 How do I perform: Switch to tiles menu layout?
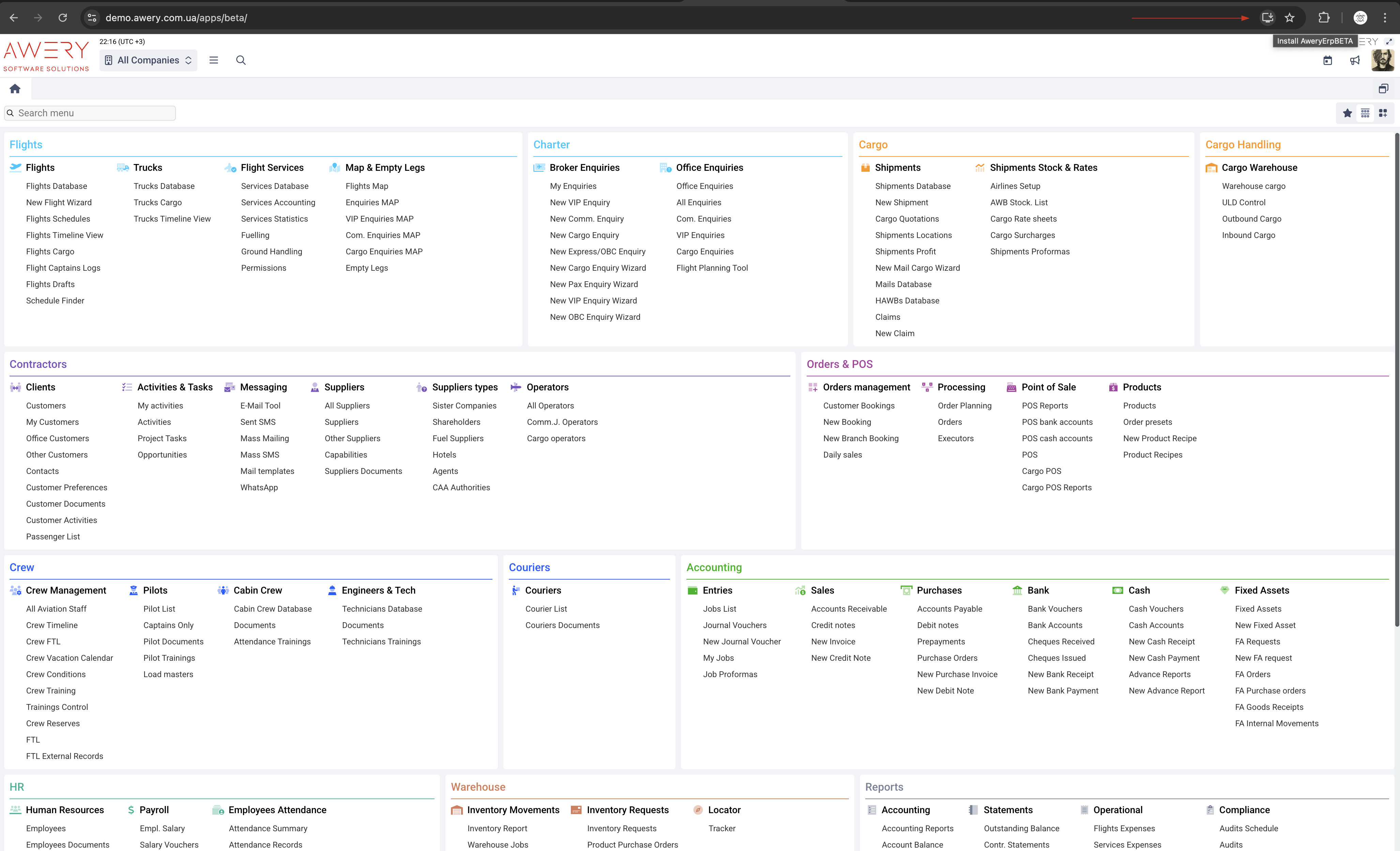coord(1383,113)
